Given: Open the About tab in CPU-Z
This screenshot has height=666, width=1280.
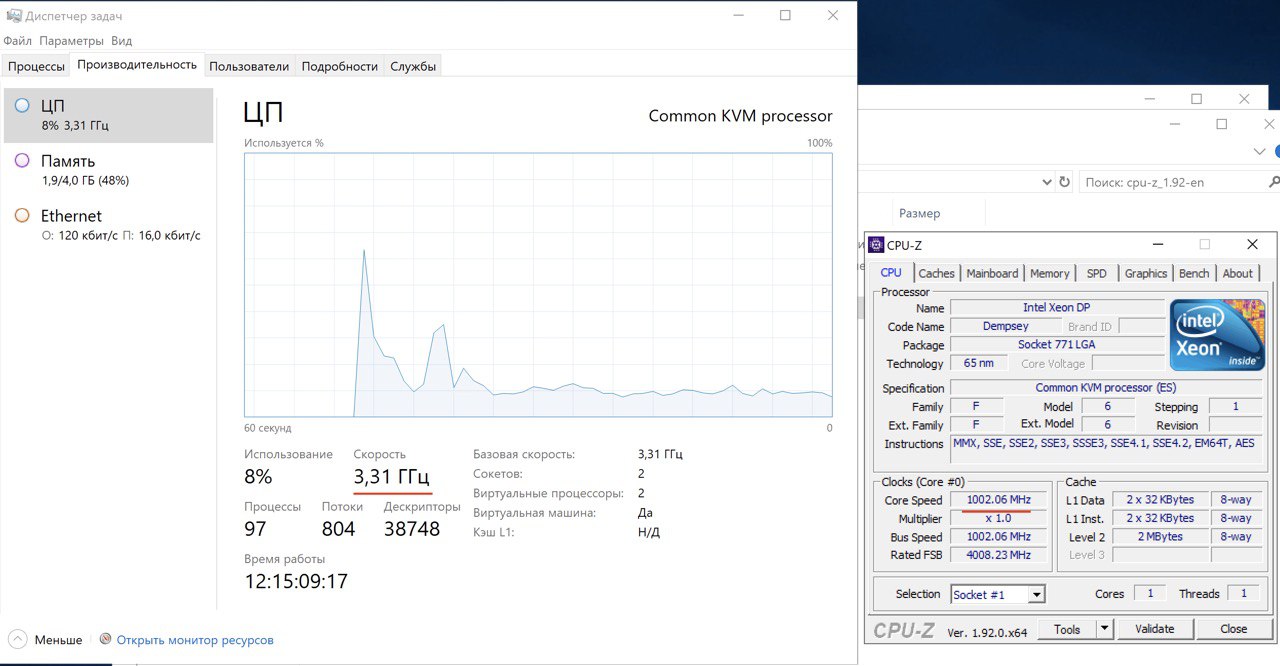Looking at the screenshot, I should point(1237,273).
